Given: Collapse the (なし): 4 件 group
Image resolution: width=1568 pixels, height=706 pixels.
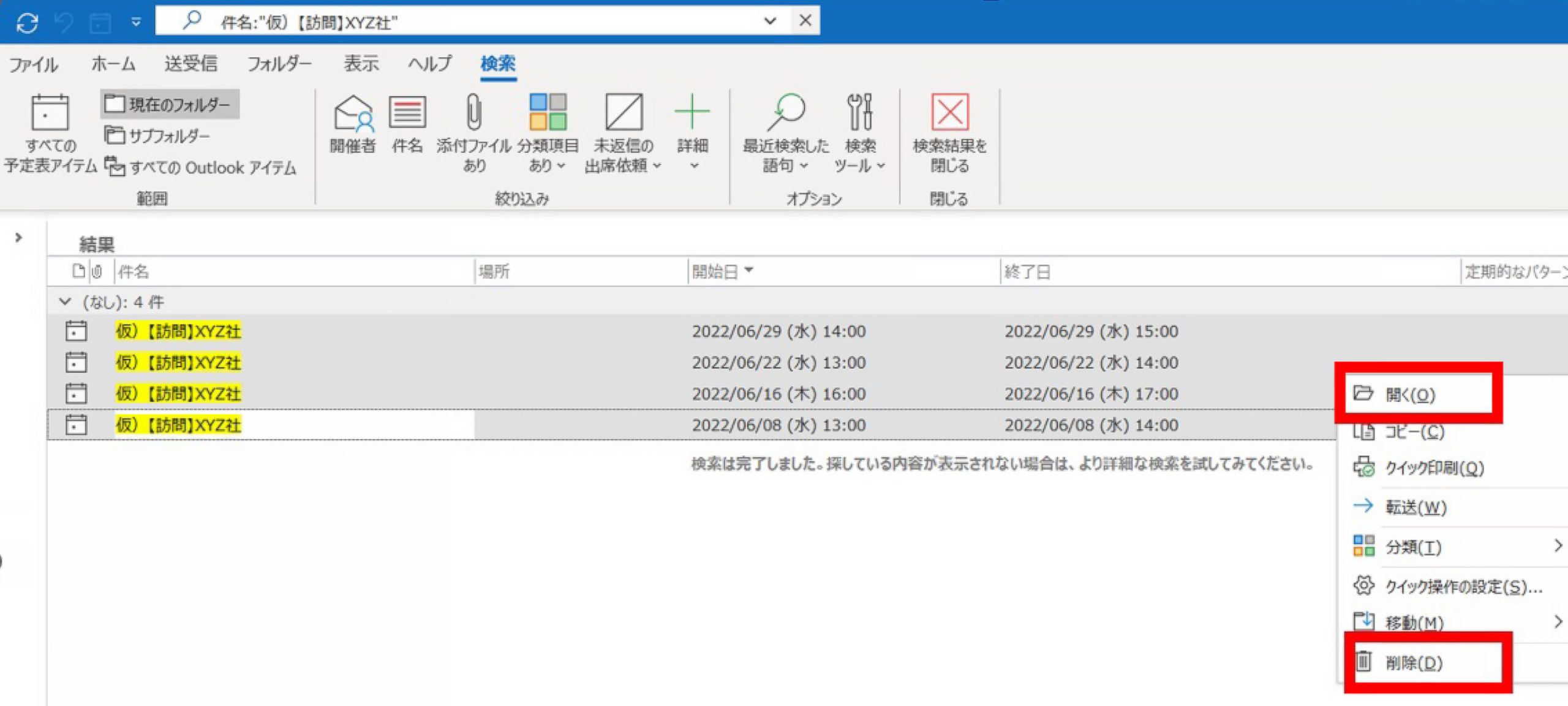Looking at the screenshot, I should click(65, 302).
